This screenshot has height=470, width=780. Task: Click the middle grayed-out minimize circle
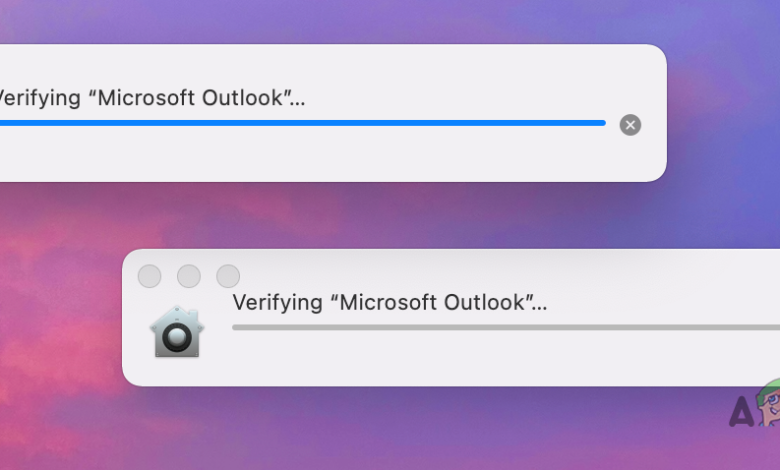189,276
